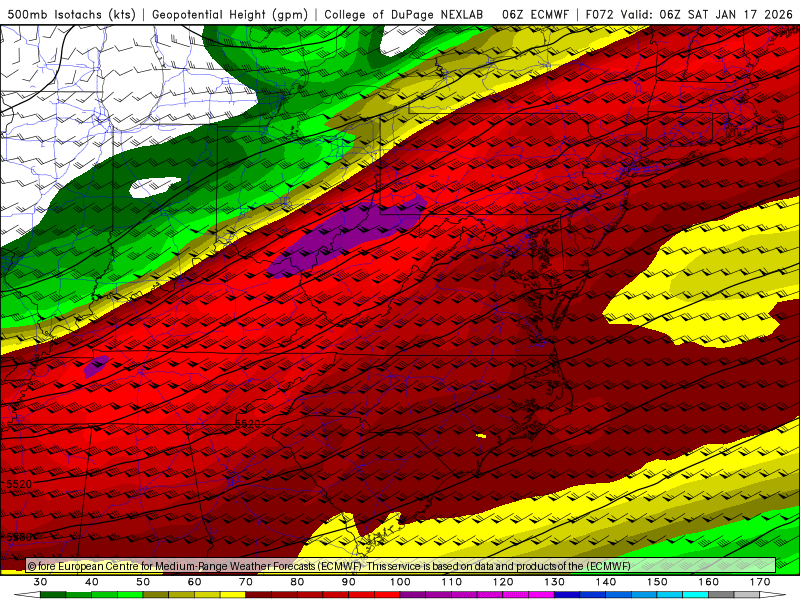Click the '80' value on the color scale

[x=297, y=582]
